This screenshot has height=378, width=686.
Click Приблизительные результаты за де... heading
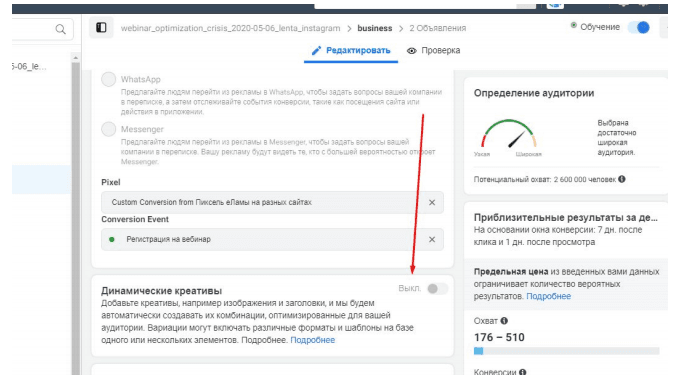(565, 217)
